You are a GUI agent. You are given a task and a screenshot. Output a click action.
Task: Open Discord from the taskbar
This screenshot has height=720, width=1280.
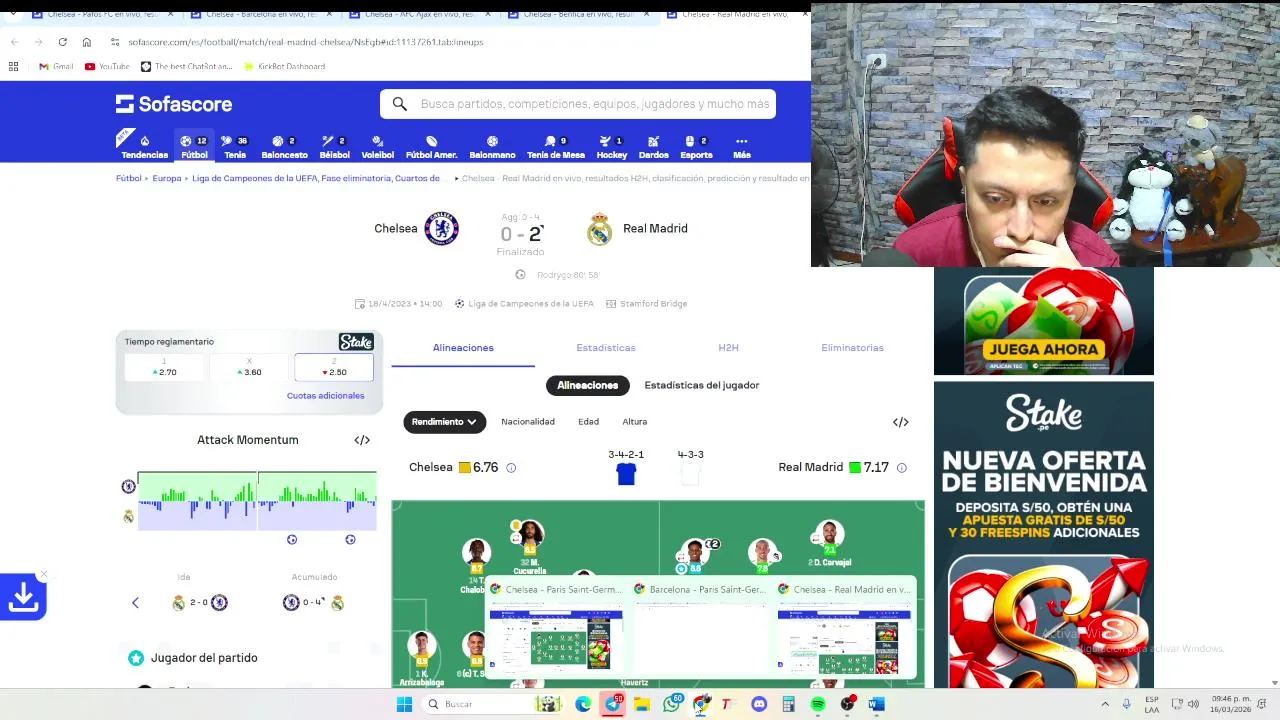coord(759,704)
